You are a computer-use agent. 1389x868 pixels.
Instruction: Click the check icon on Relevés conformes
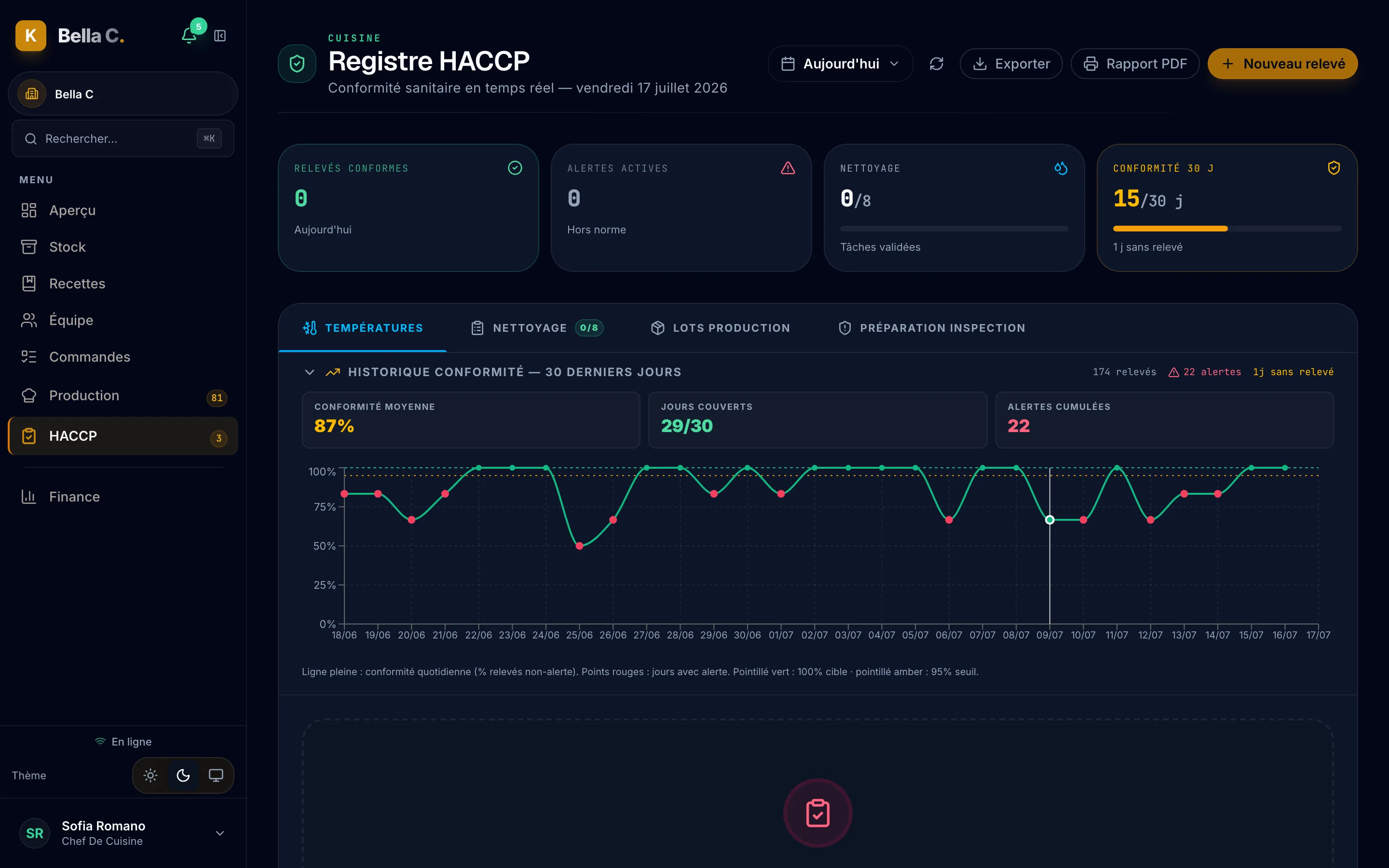515,168
